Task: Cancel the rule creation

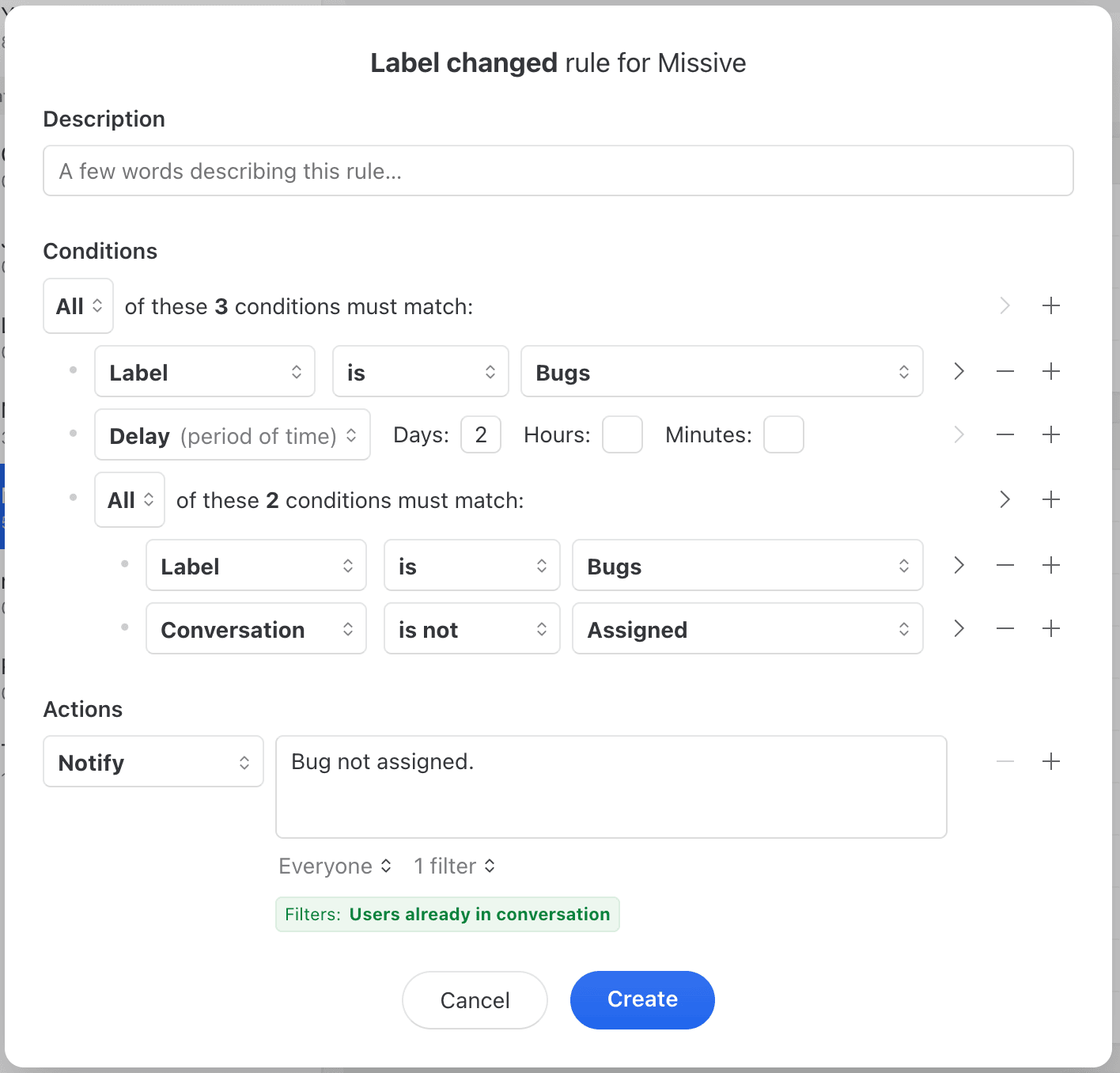Action: (475, 1000)
